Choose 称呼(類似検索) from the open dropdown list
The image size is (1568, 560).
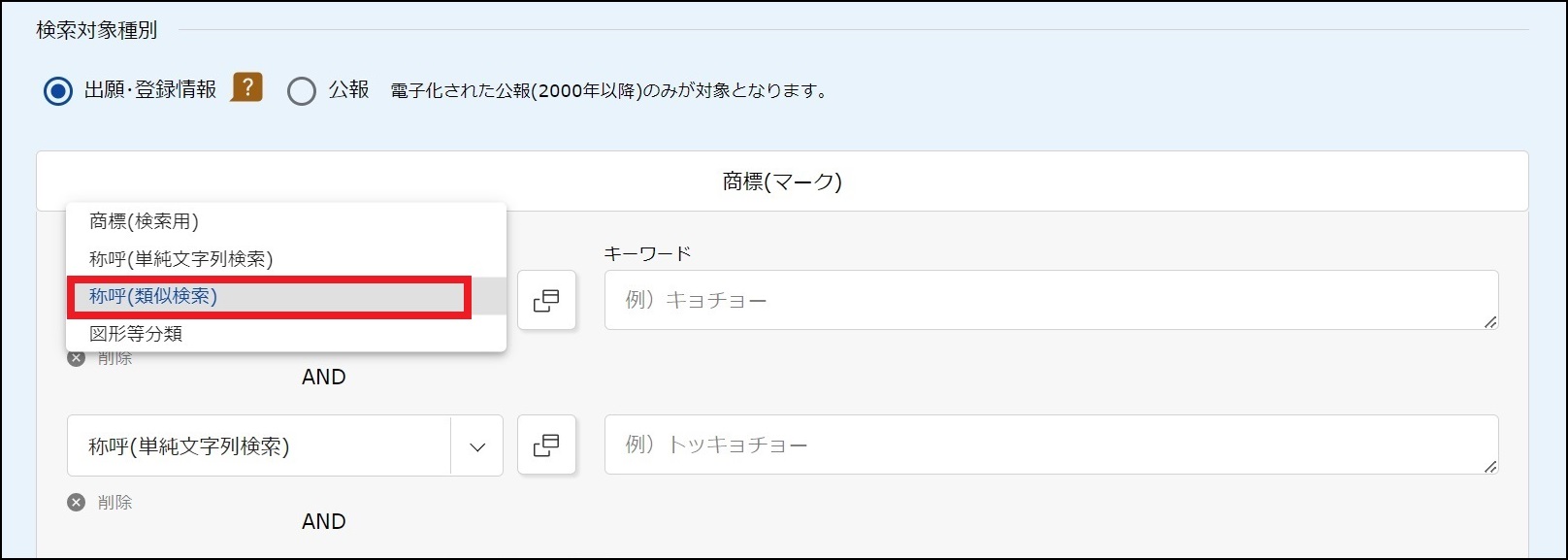click(153, 296)
